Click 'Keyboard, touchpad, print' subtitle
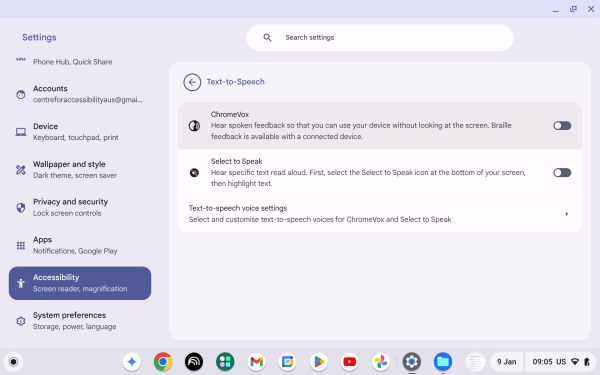600x375 pixels. (76, 137)
